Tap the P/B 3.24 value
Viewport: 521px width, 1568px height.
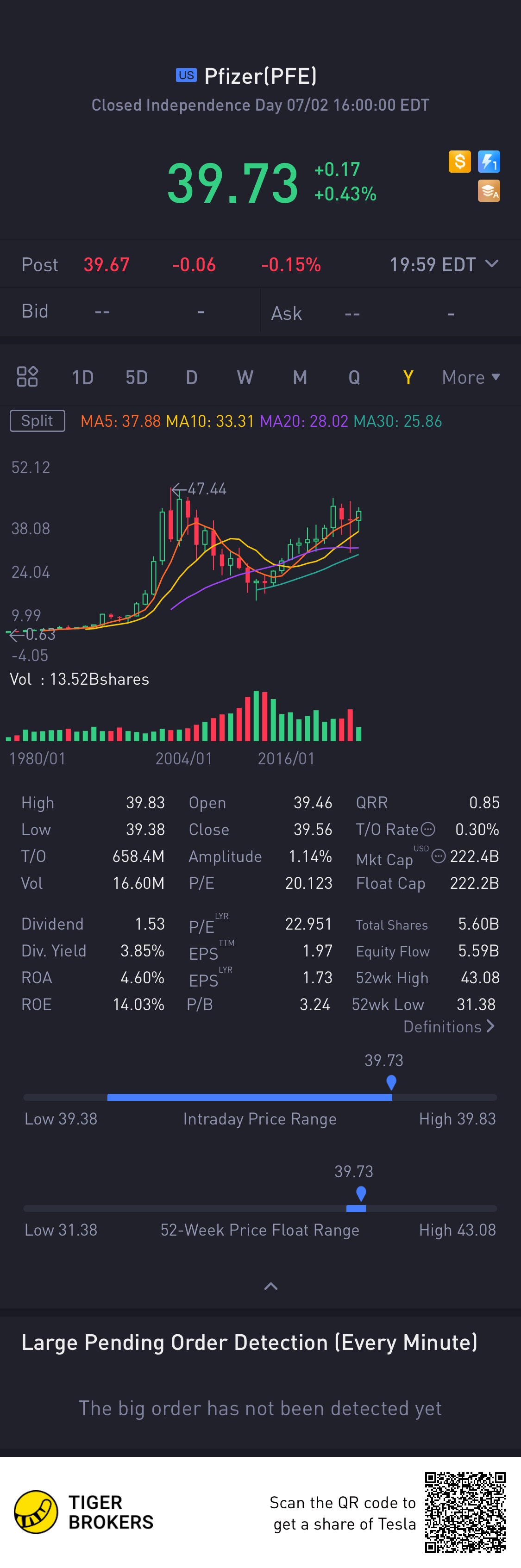coord(314,1004)
